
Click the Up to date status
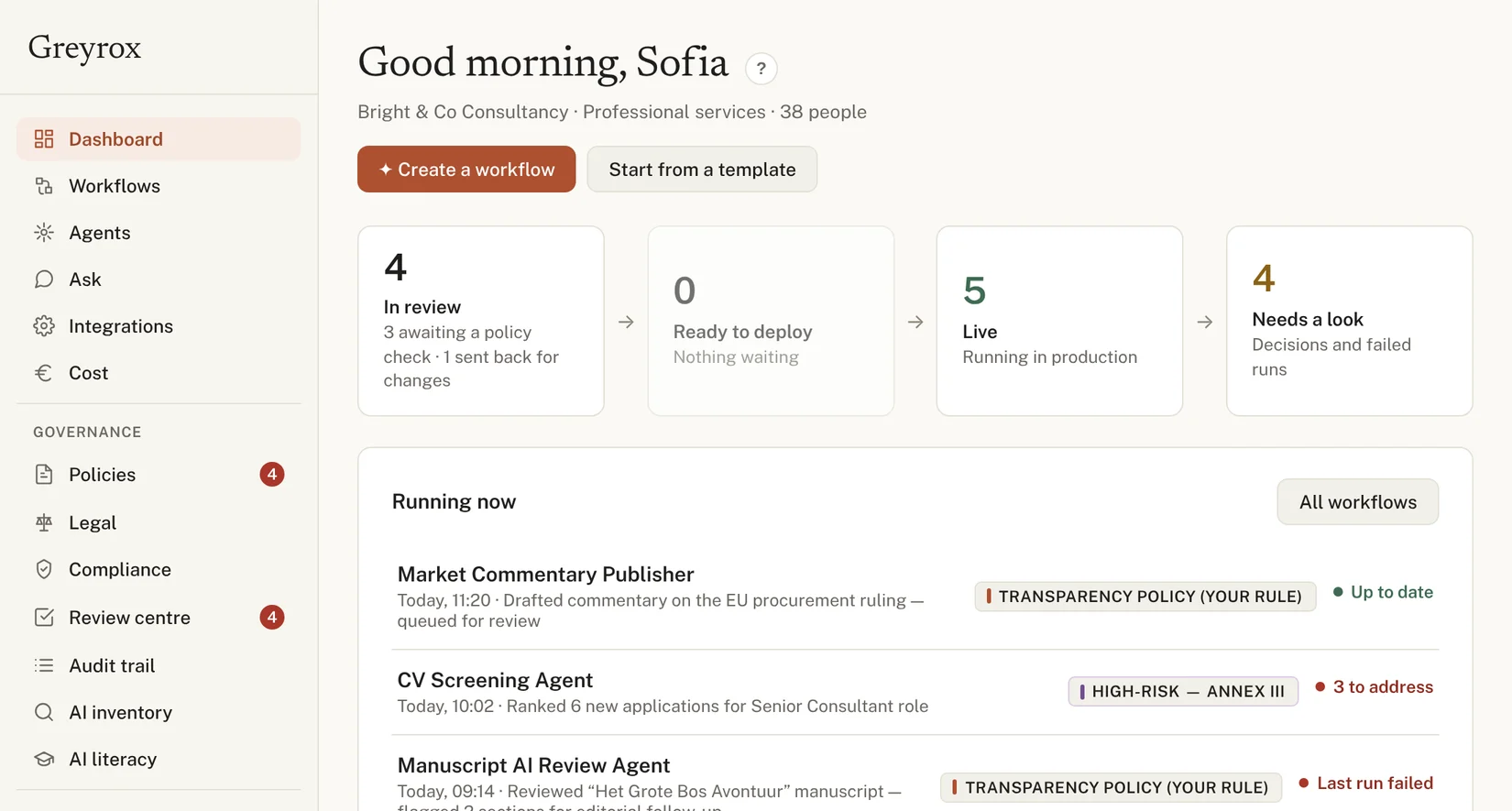(1383, 592)
